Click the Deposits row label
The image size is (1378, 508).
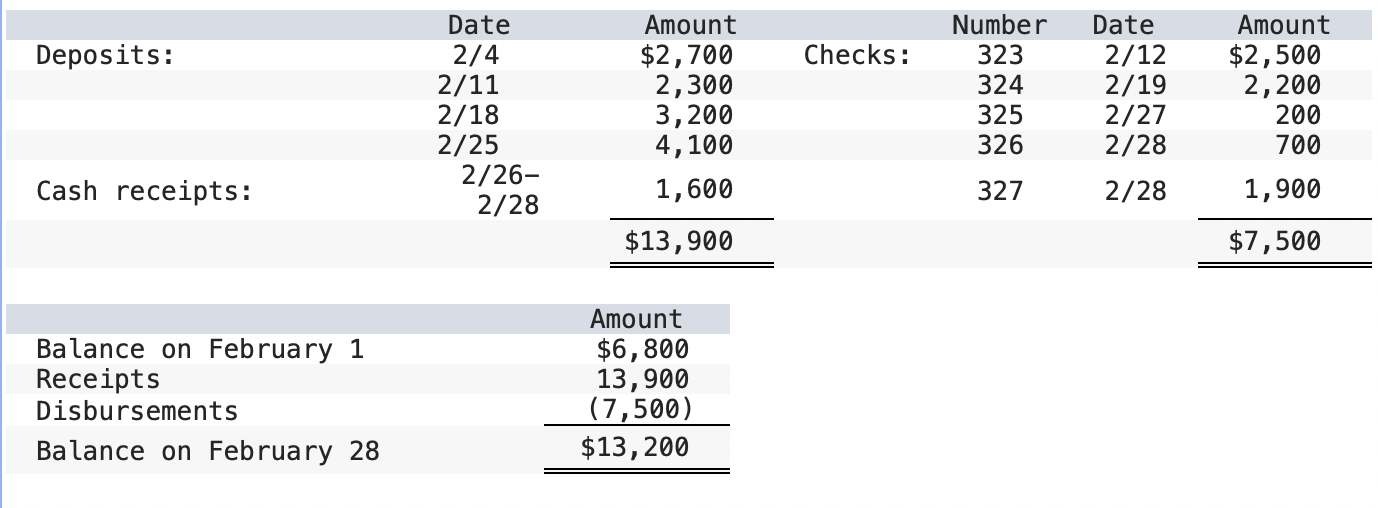pos(104,55)
